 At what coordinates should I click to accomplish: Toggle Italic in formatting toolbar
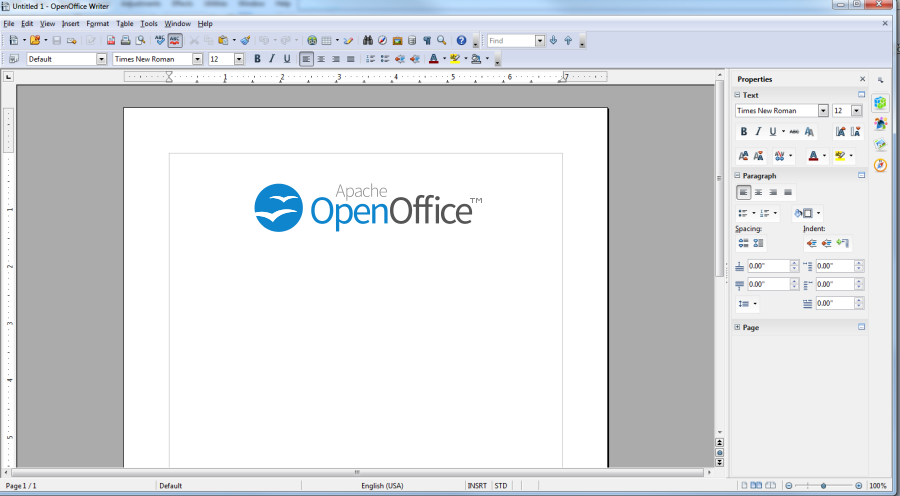272,59
